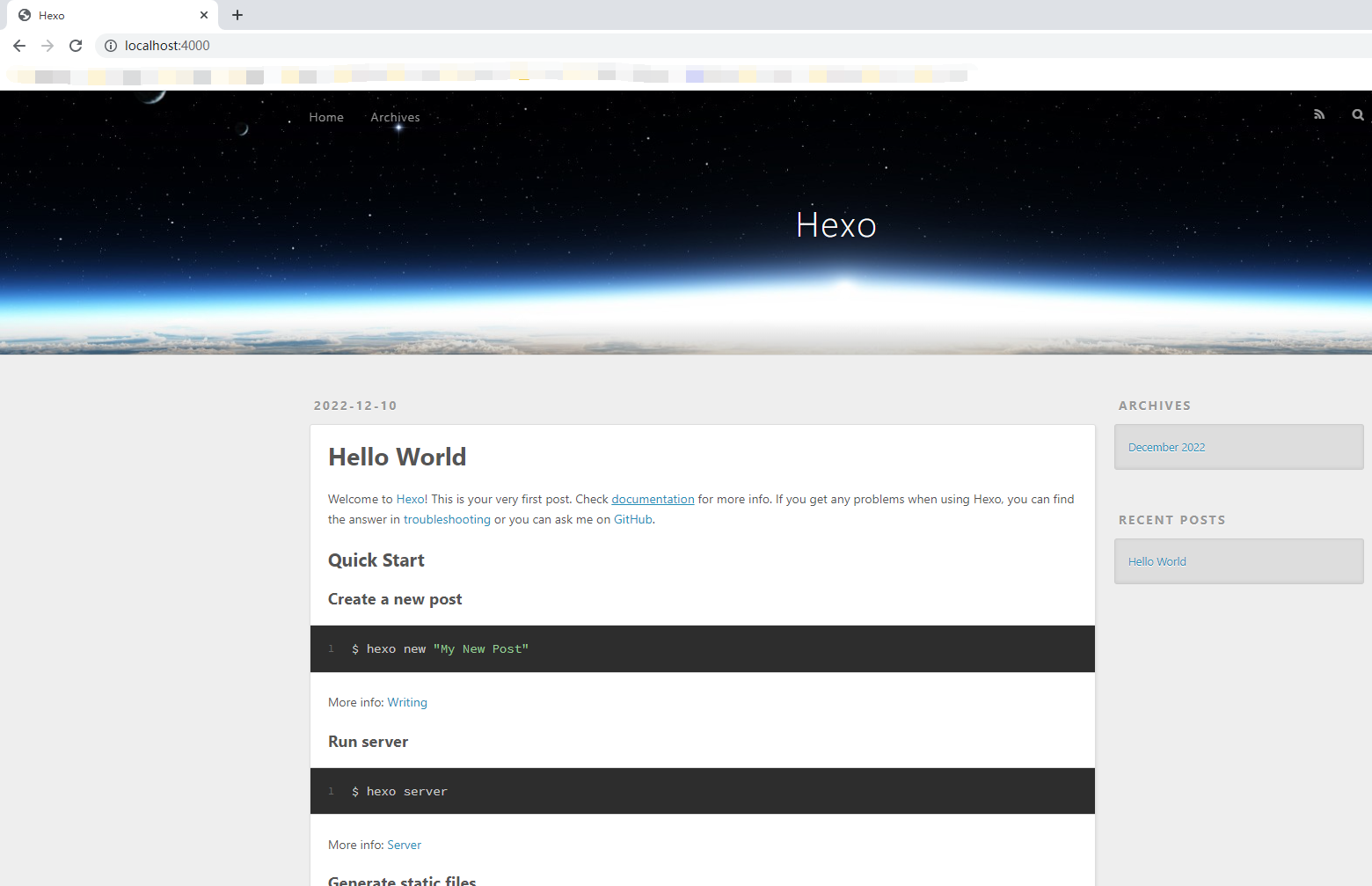1372x886 pixels.
Task: Click the browser forward arrow
Action: click(x=47, y=46)
